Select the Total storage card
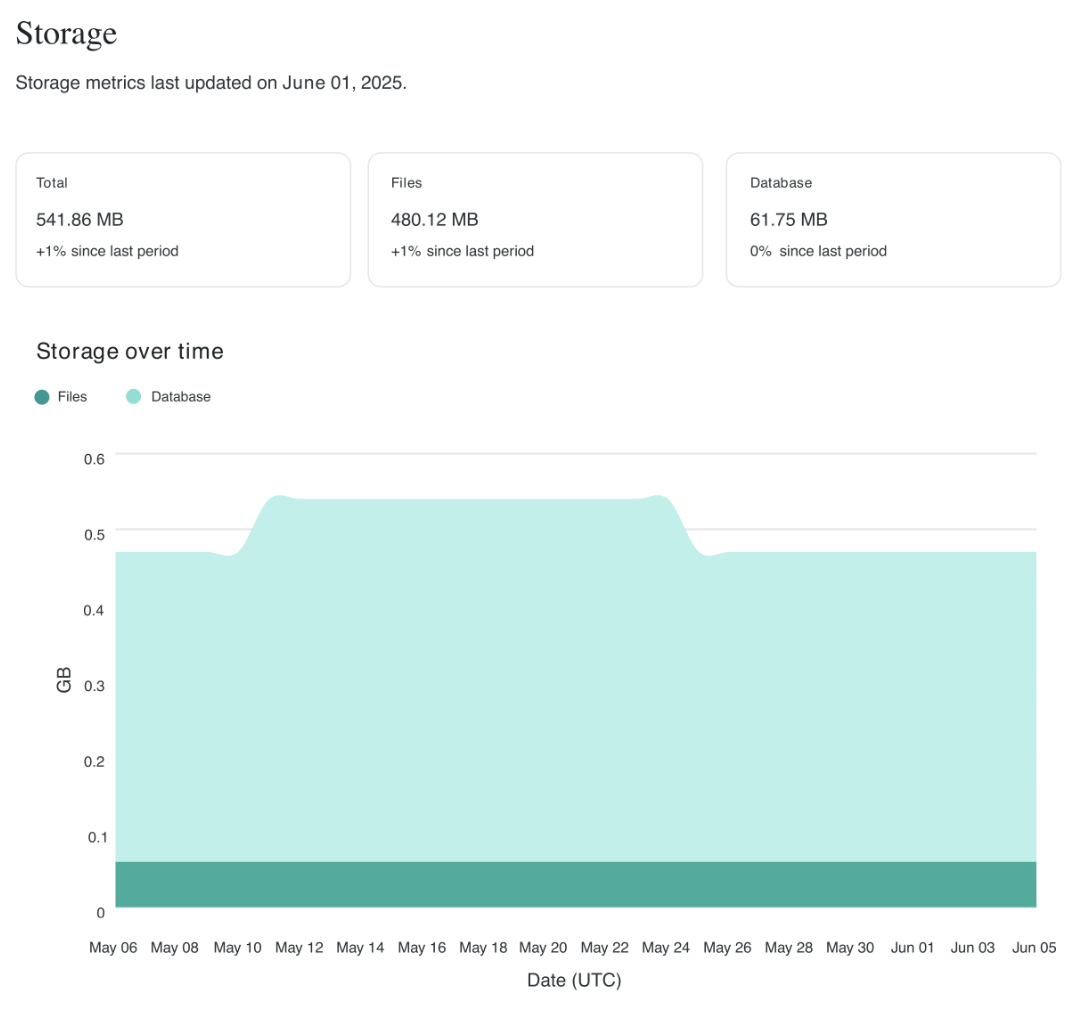 click(183, 220)
